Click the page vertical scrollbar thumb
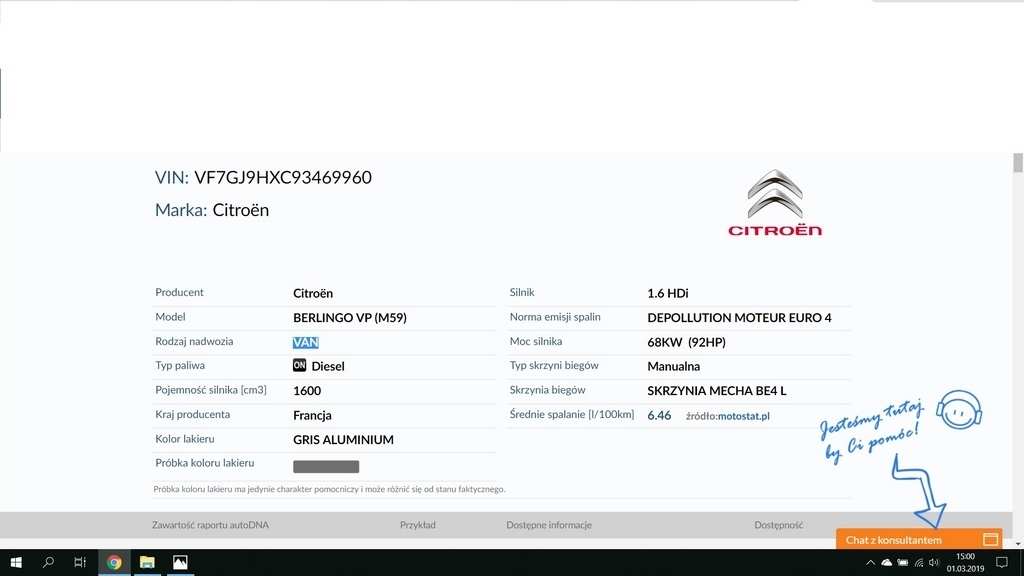This screenshot has width=1024, height=576. pyautogui.click(x=1017, y=163)
